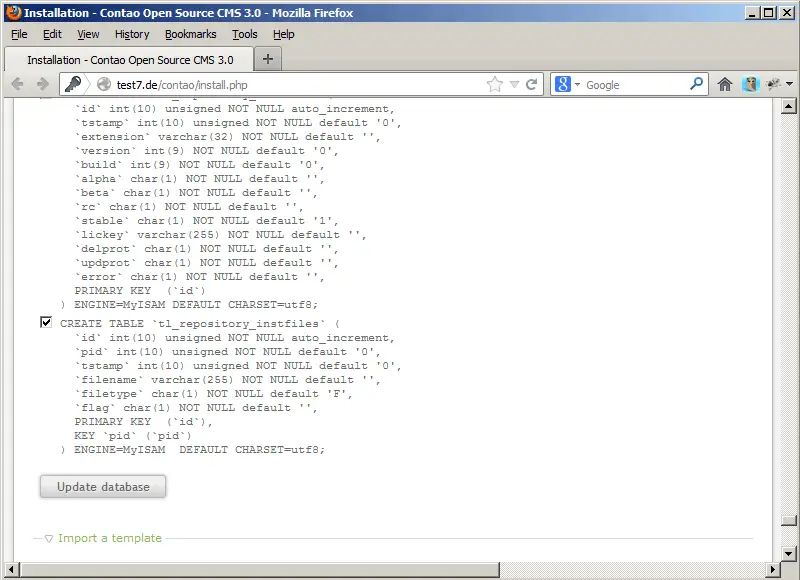Click the forward navigation arrow
800x580 pixels.
point(42,85)
